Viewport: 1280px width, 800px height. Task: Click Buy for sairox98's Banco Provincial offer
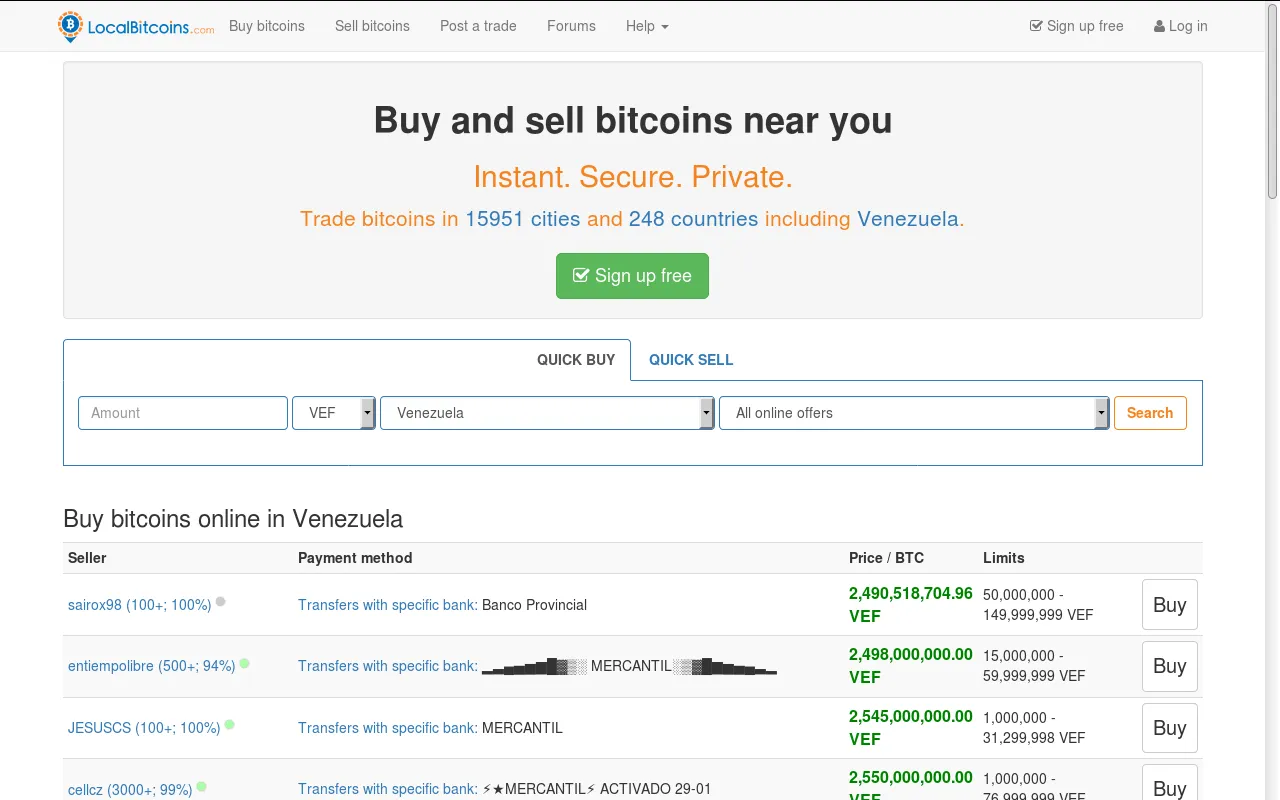coord(1170,605)
